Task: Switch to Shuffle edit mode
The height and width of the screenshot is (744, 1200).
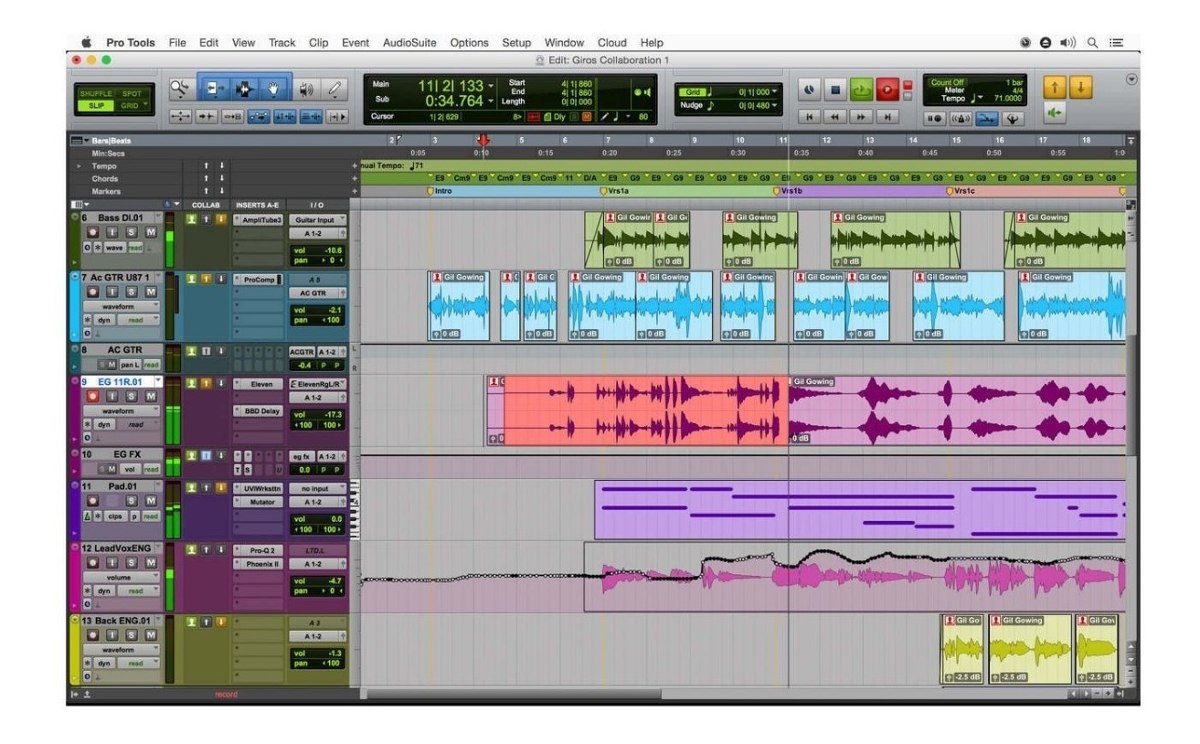Action: tap(98, 92)
